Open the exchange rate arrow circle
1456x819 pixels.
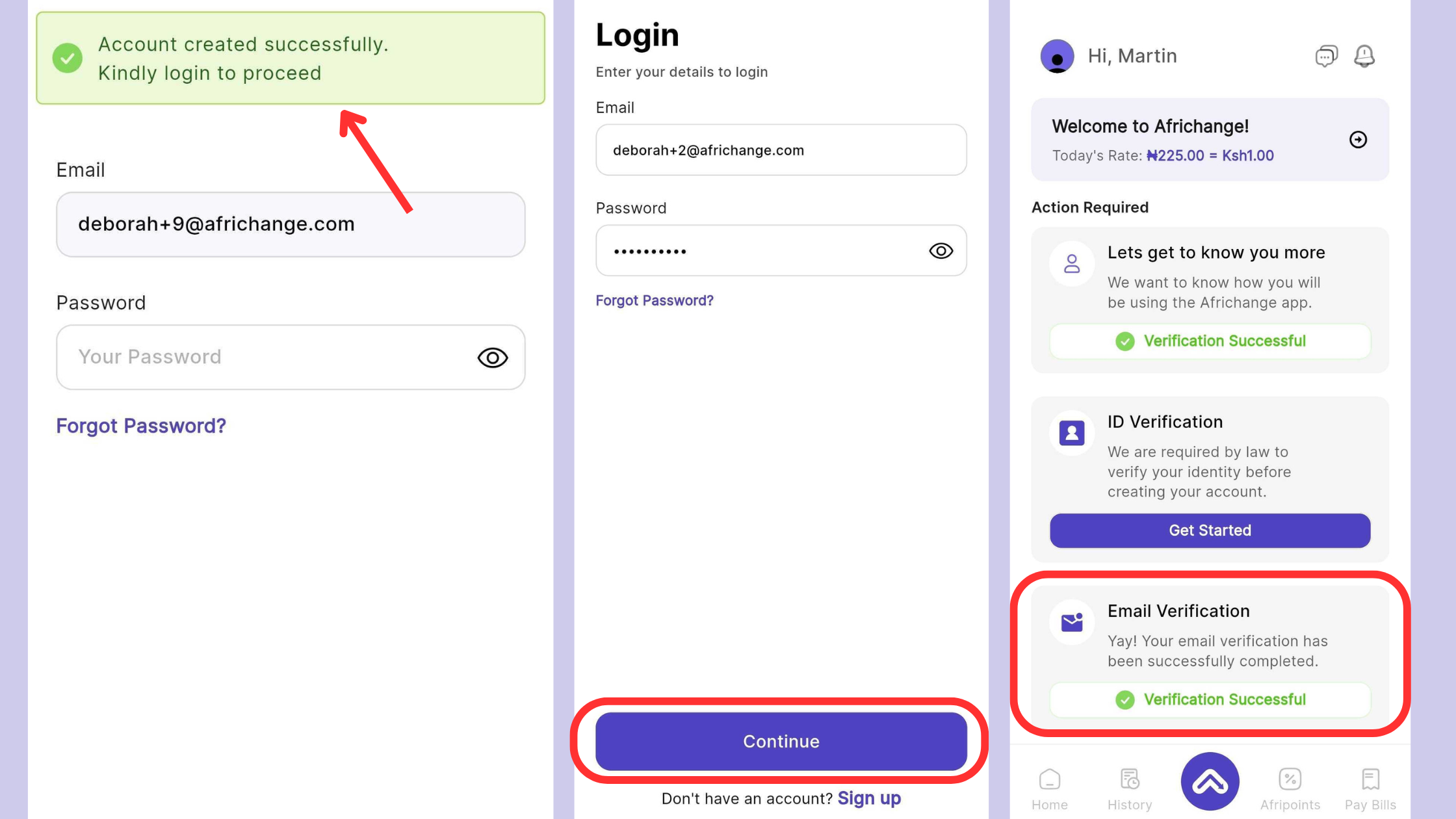click(1358, 140)
